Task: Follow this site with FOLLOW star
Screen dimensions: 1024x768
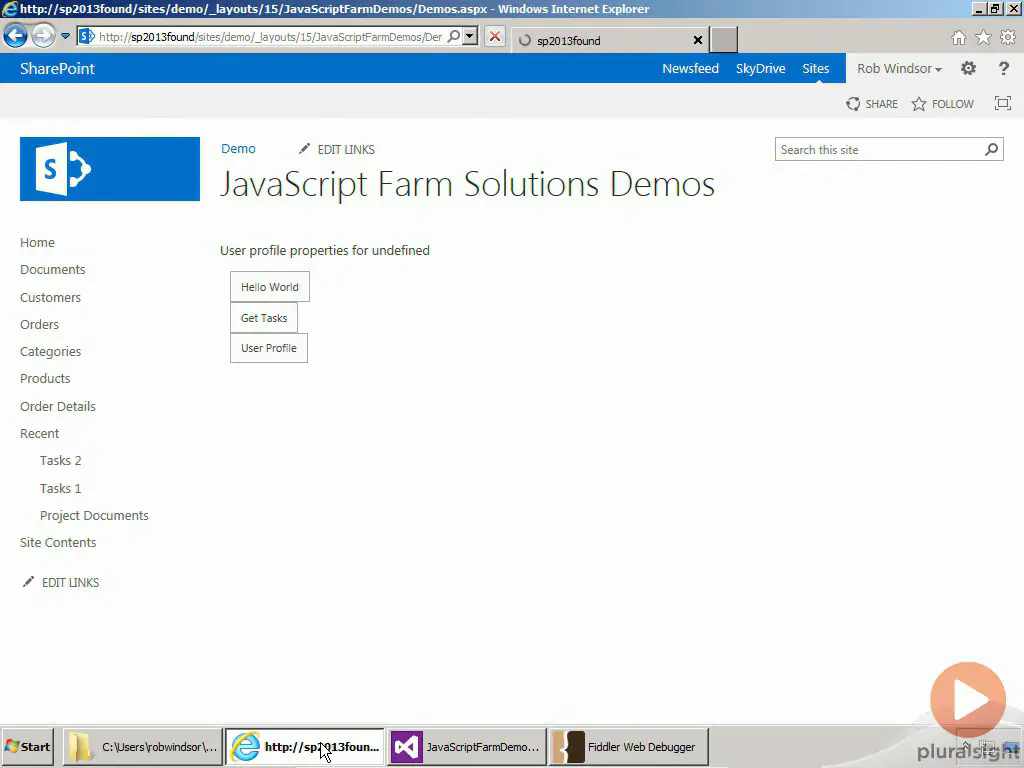Action: click(x=942, y=104)
